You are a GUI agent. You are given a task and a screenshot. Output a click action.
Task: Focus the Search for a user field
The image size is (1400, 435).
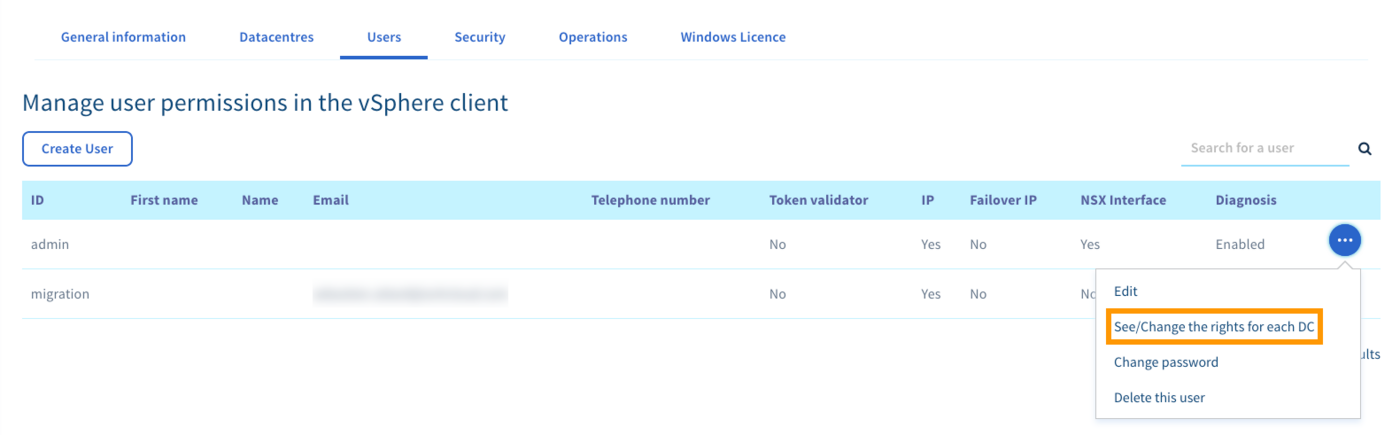click(x=1264, y=148)
